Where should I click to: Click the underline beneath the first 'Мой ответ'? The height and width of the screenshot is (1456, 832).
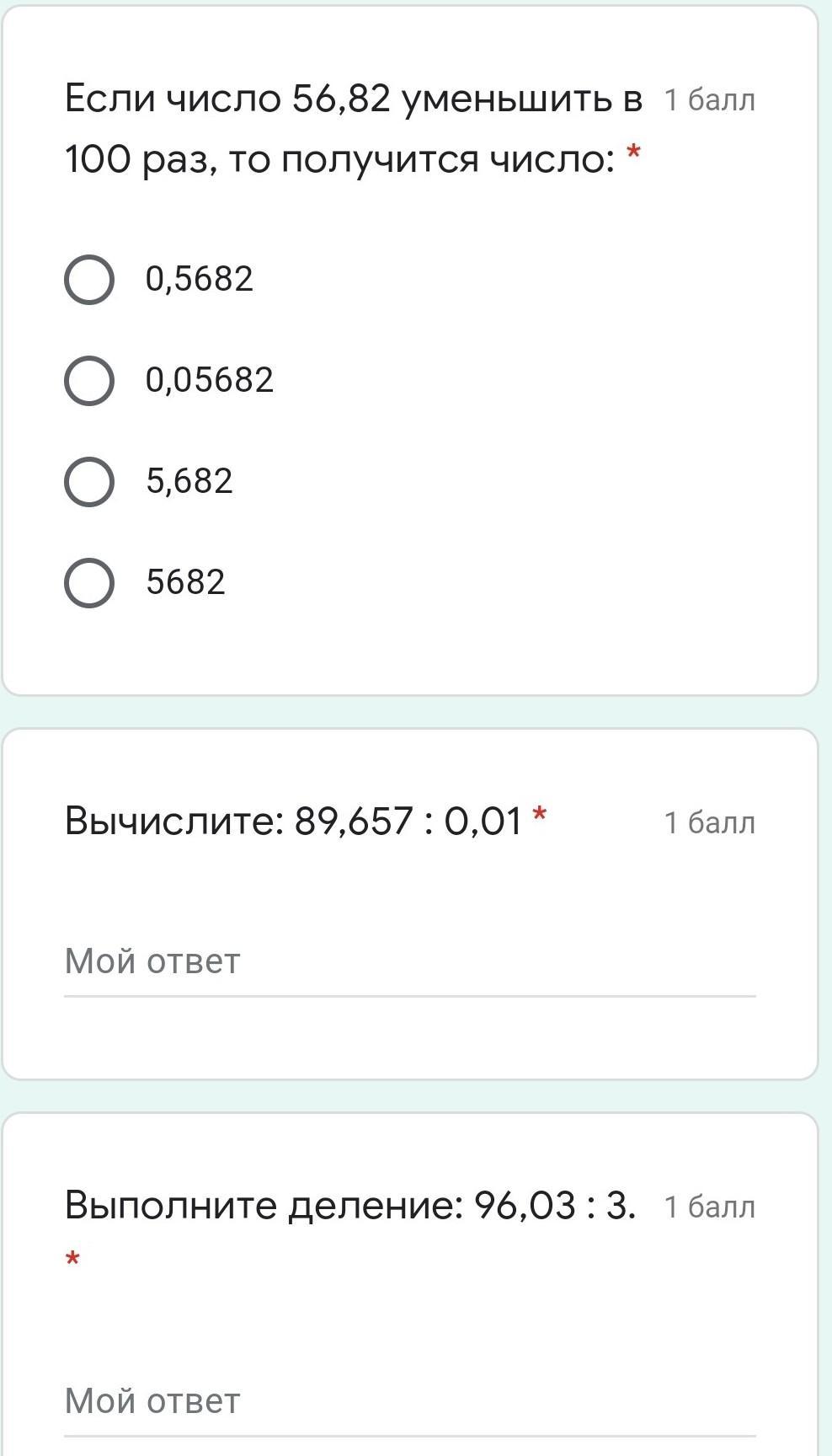[x=409, y=996]
